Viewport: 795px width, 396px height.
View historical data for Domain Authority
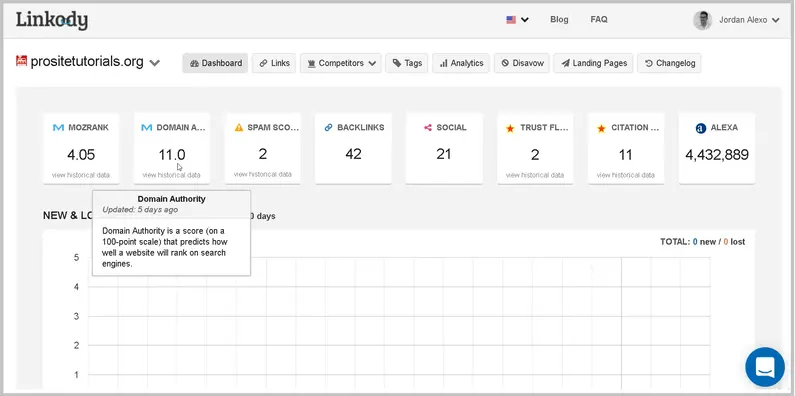click(171, 175)
